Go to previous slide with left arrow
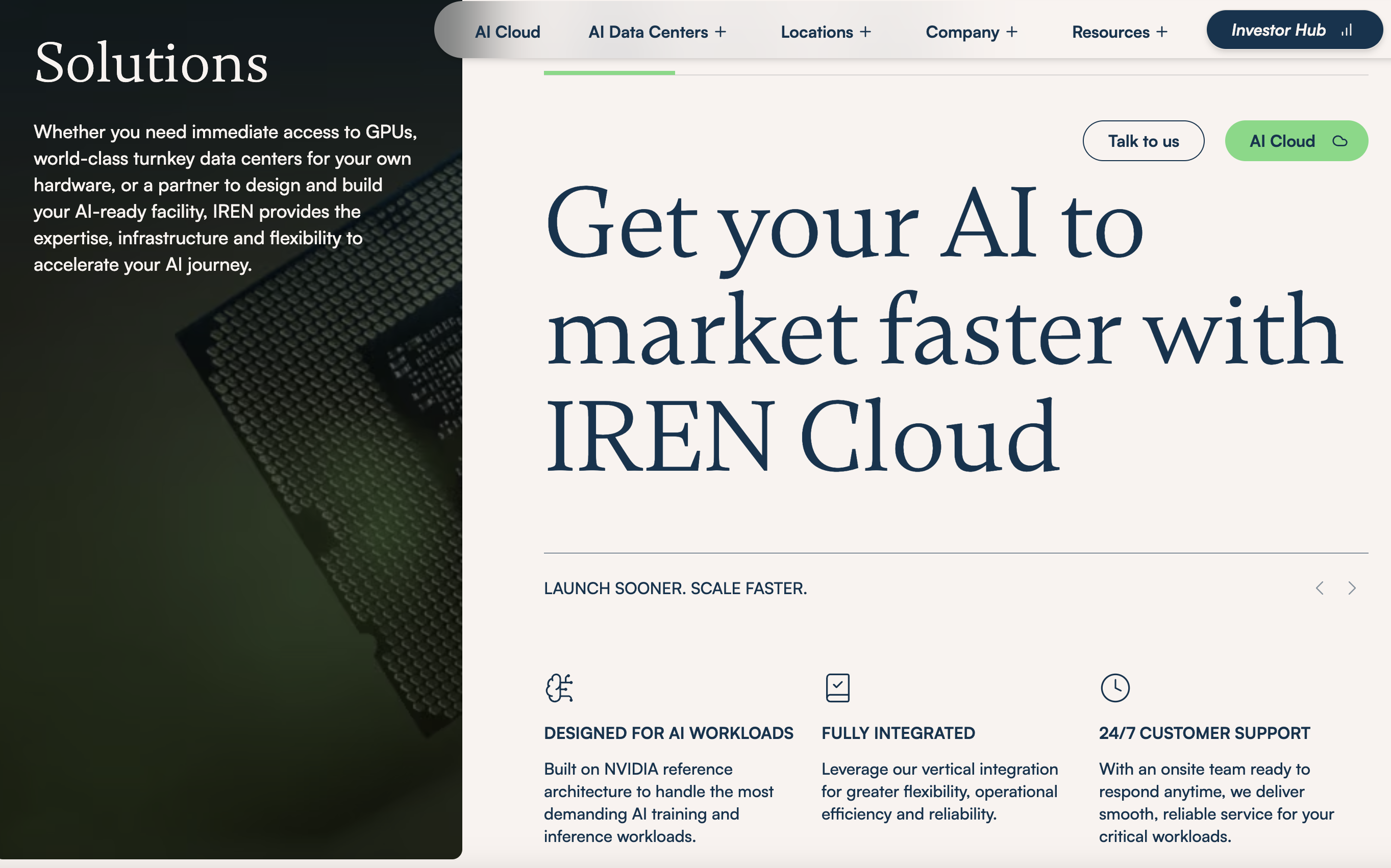Screen dimensions: 1391x868 (x=1320, y=589)
